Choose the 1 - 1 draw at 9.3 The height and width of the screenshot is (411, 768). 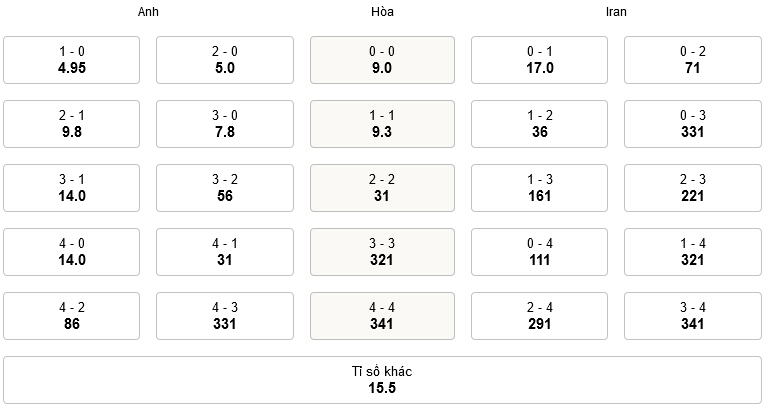point(381,124)
